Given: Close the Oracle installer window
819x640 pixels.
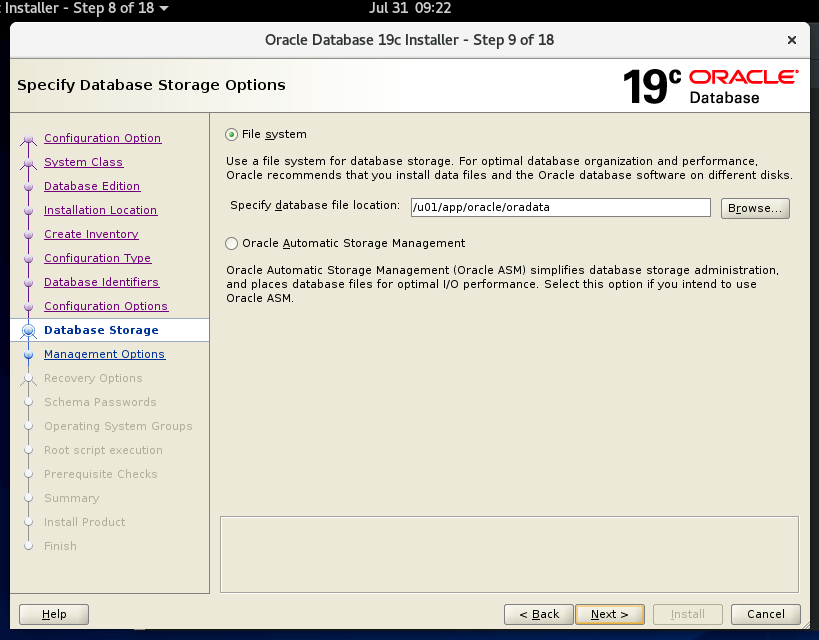Looking at the screenshot, I should pos(792,40).
